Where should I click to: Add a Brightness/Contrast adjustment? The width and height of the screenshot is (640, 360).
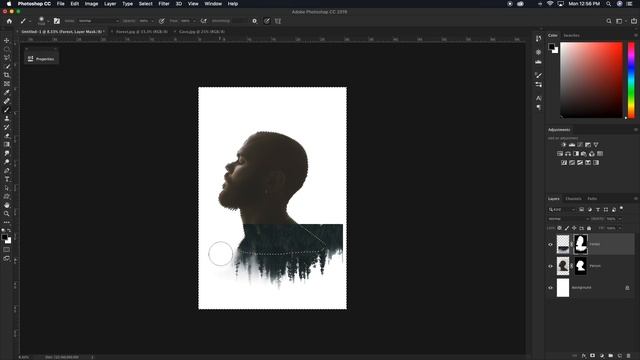click(x=564, y=144)
